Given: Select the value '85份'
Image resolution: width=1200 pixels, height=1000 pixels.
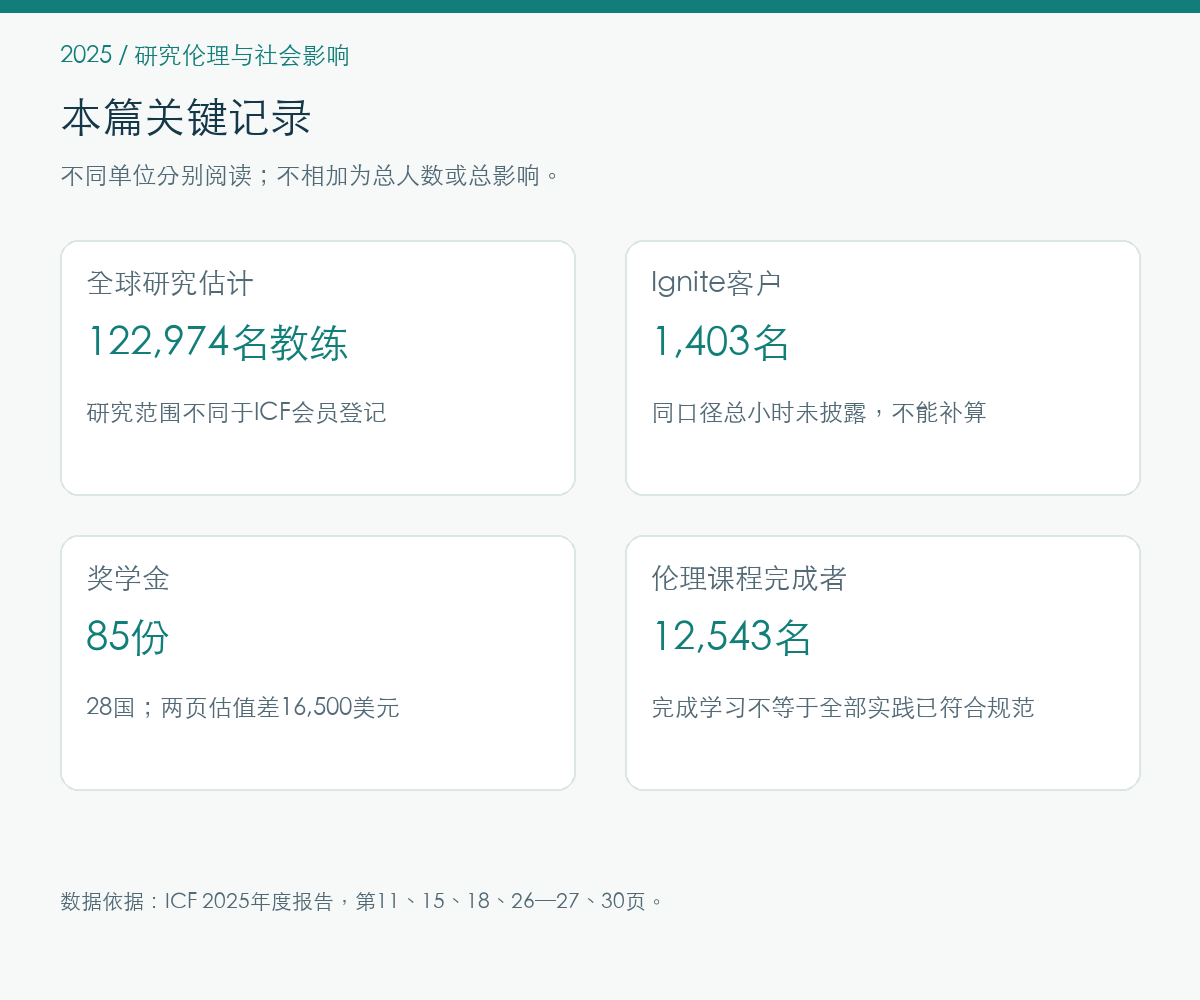Looking at the screenshot, I should pos(128,637).
